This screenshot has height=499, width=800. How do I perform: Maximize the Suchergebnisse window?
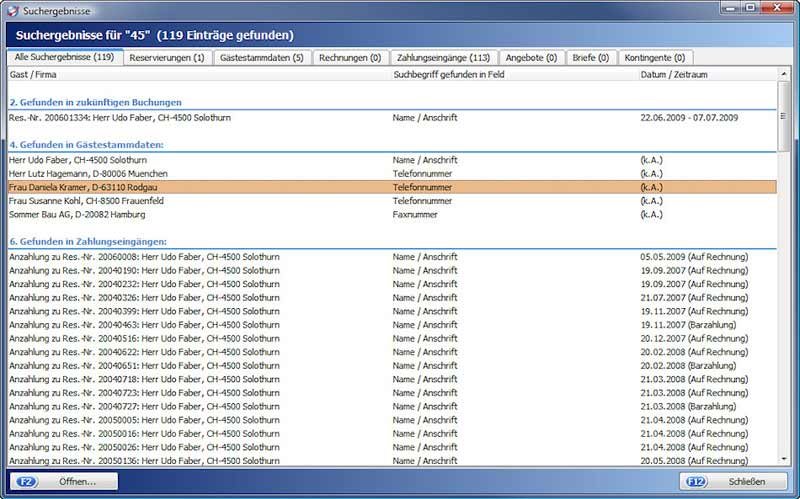(750, 7)
